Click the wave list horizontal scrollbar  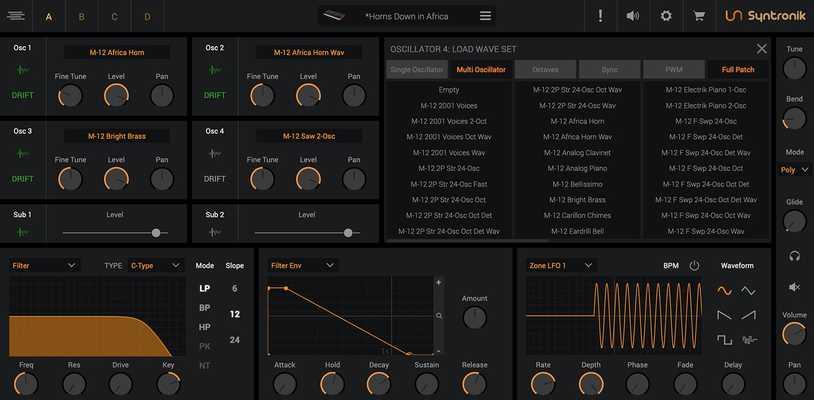pyautogui.click(x=468, y=240)
